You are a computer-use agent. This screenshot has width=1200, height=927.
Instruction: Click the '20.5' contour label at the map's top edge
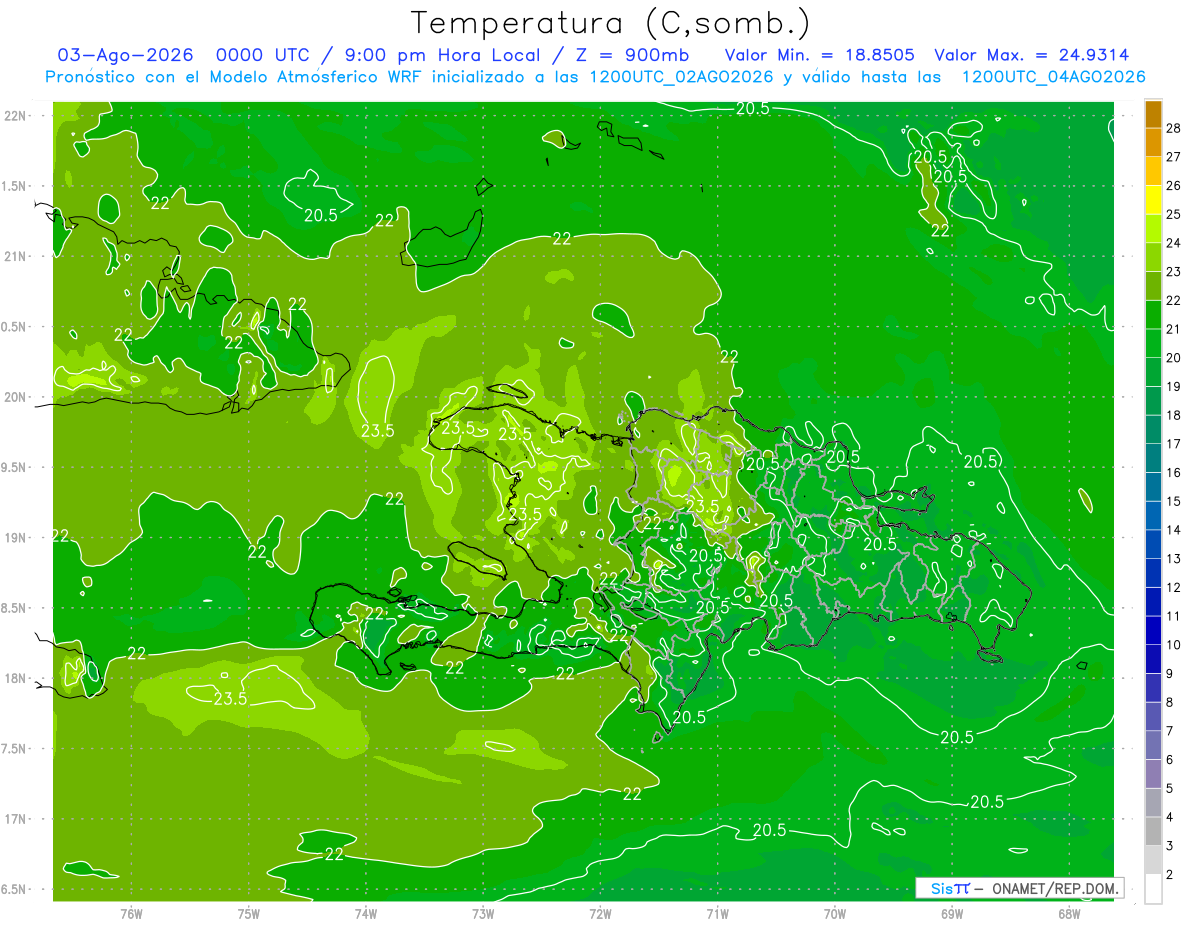753,108
